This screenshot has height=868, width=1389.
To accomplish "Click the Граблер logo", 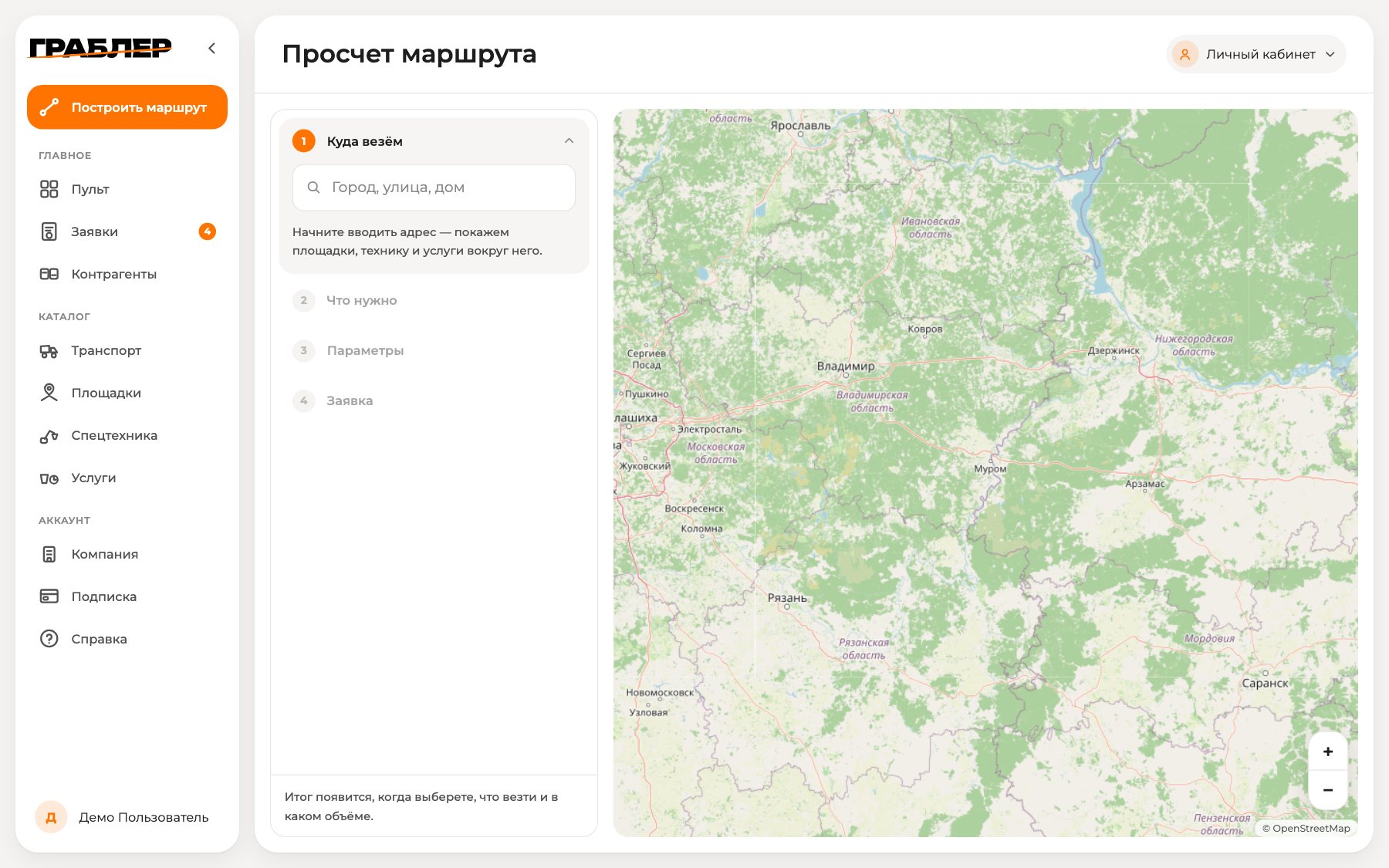I will [x=100, y=48].
